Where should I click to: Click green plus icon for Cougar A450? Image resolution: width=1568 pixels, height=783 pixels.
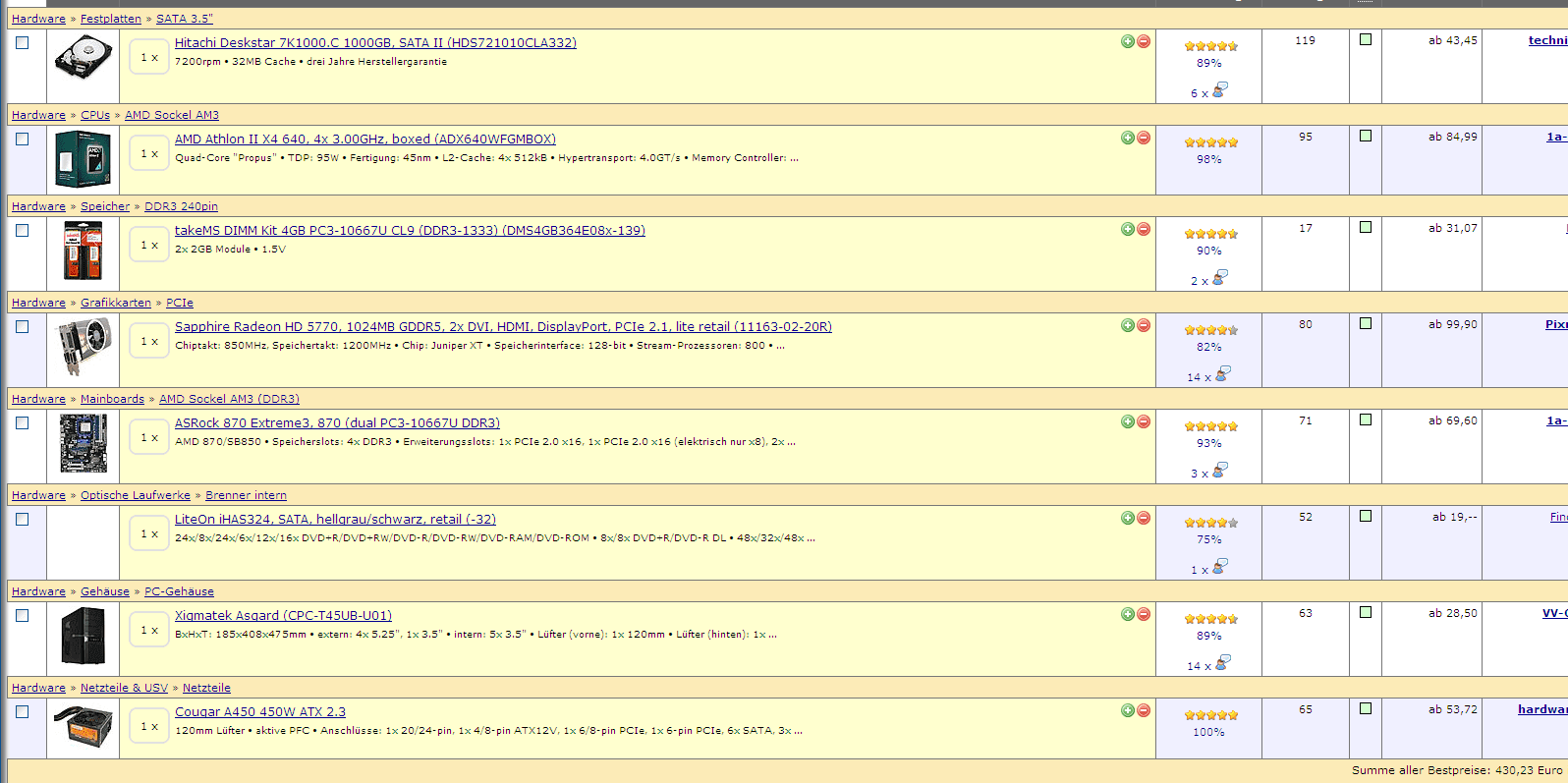click(x=1128, y=710)
